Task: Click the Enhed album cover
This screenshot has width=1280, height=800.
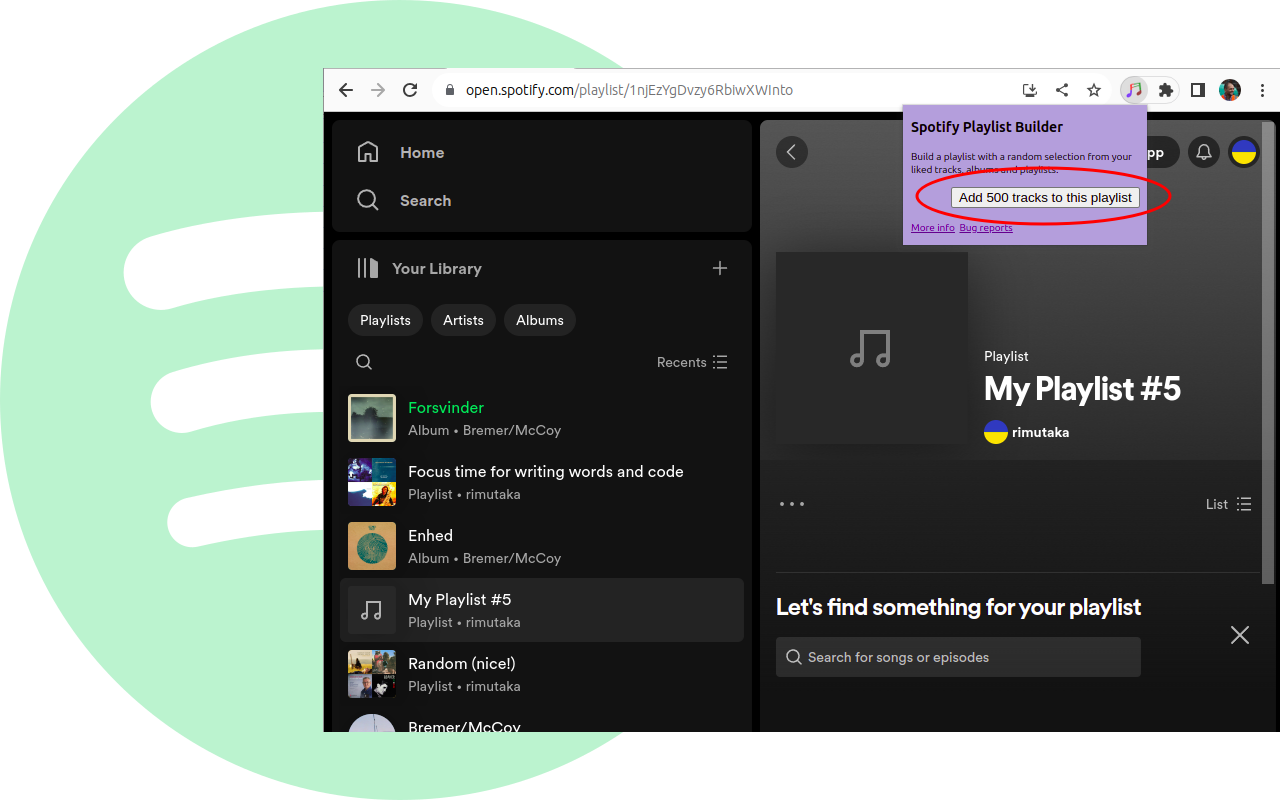Action: point(372,546)
